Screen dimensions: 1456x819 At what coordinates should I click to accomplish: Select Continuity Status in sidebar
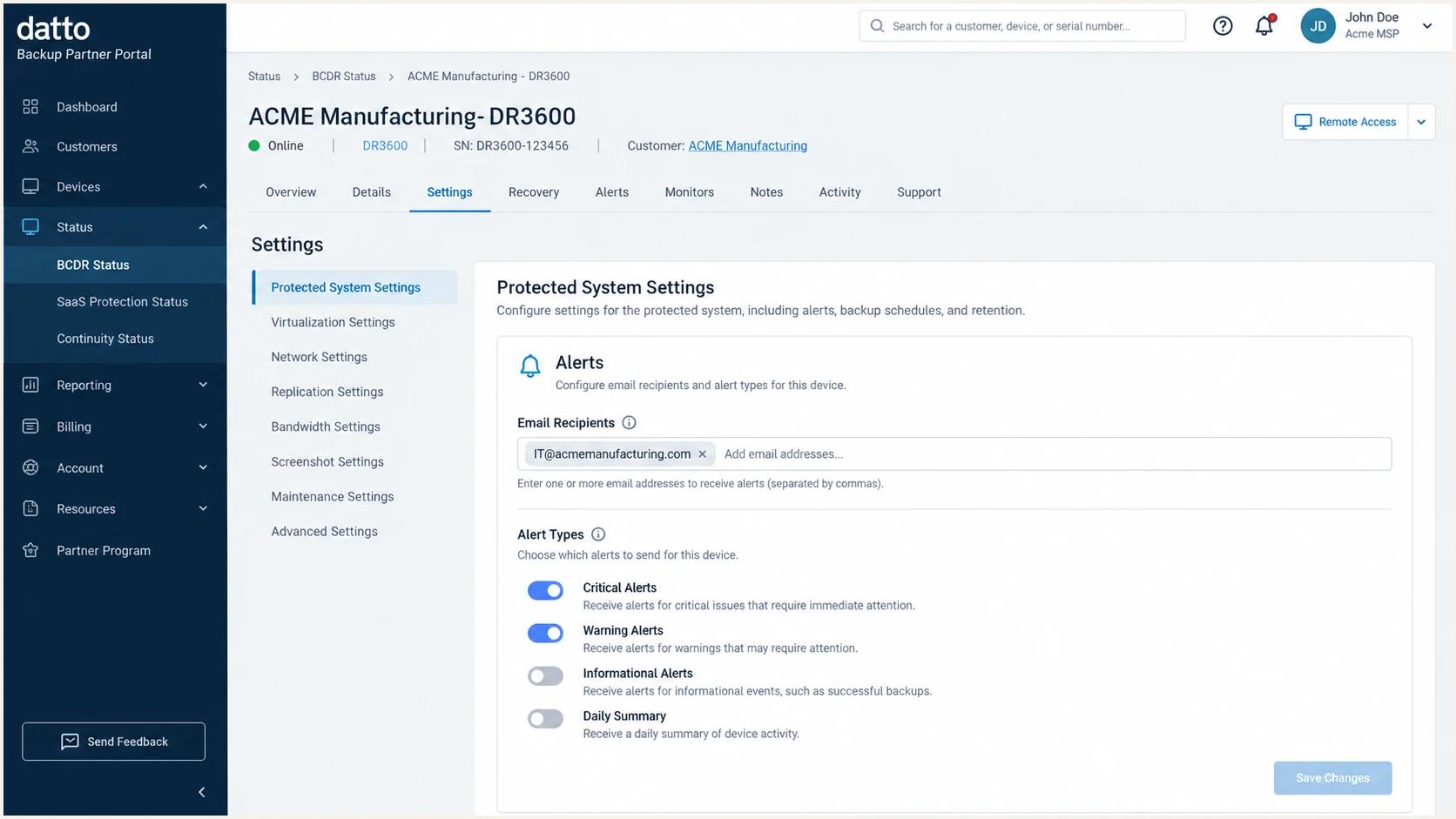click(115, 339)
